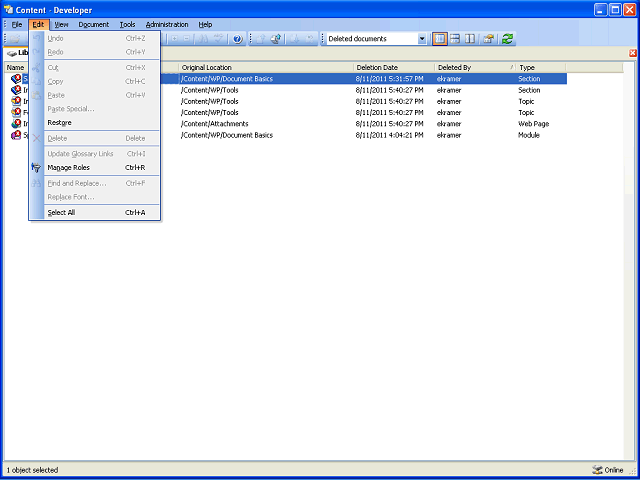
Task: Open the View menu
Action: (61, 24)
